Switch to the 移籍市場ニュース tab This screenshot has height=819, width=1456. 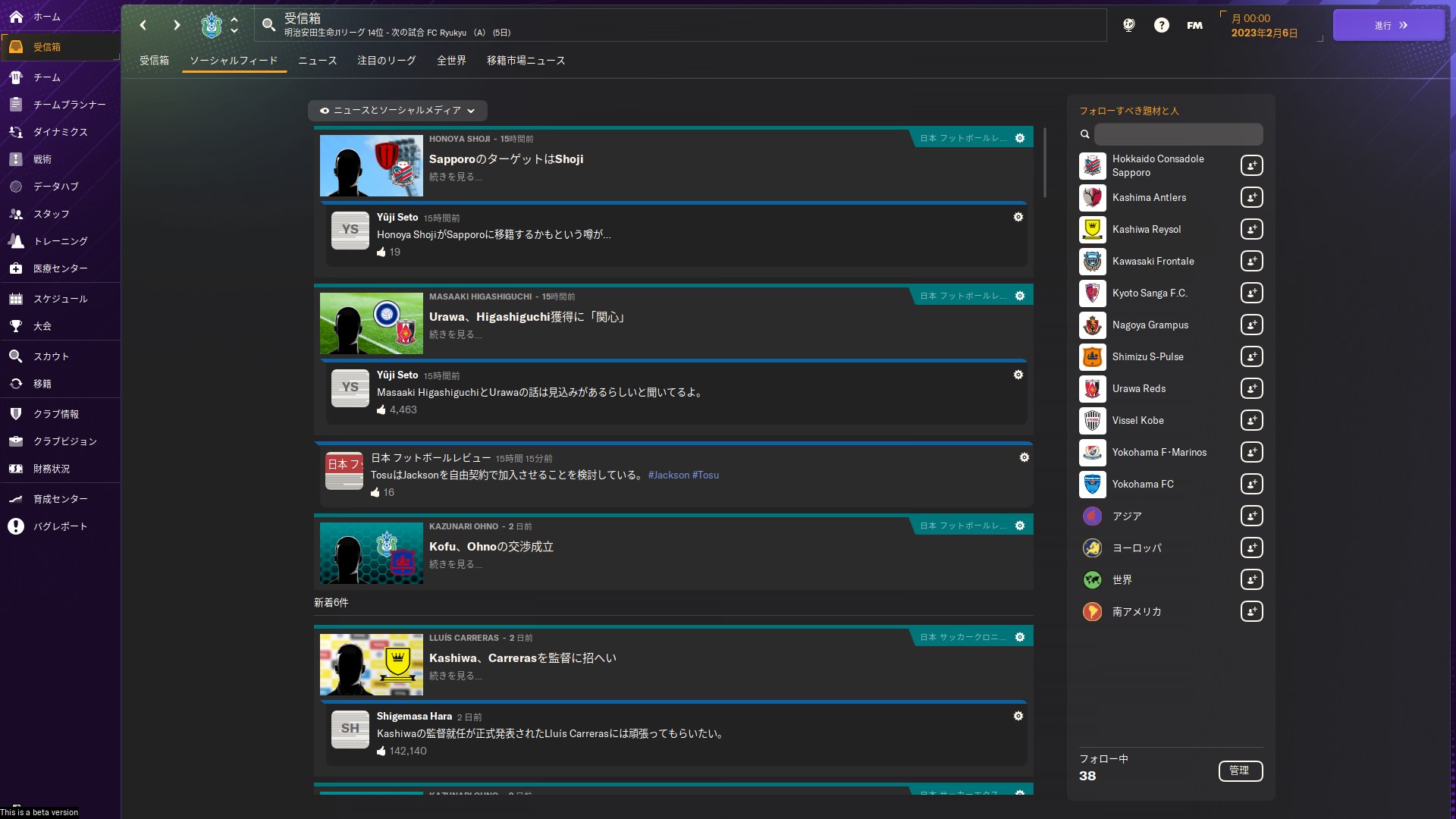point(526,61)
